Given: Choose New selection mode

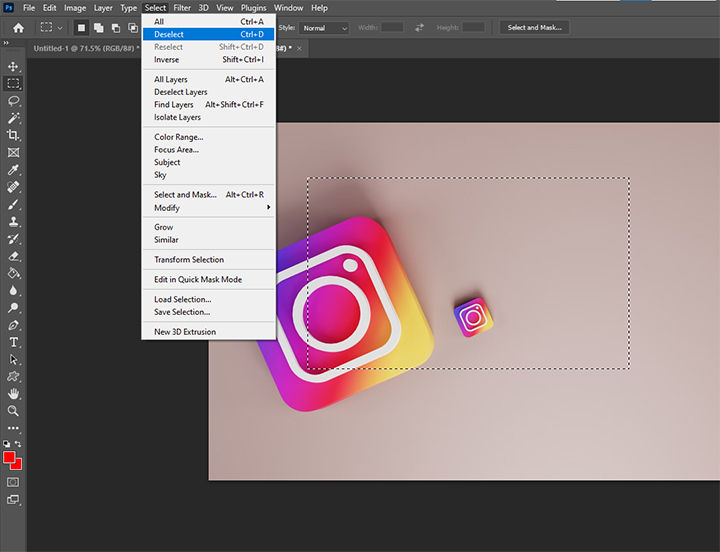Looking at the screenshot, I should click(x=81, y=28).
